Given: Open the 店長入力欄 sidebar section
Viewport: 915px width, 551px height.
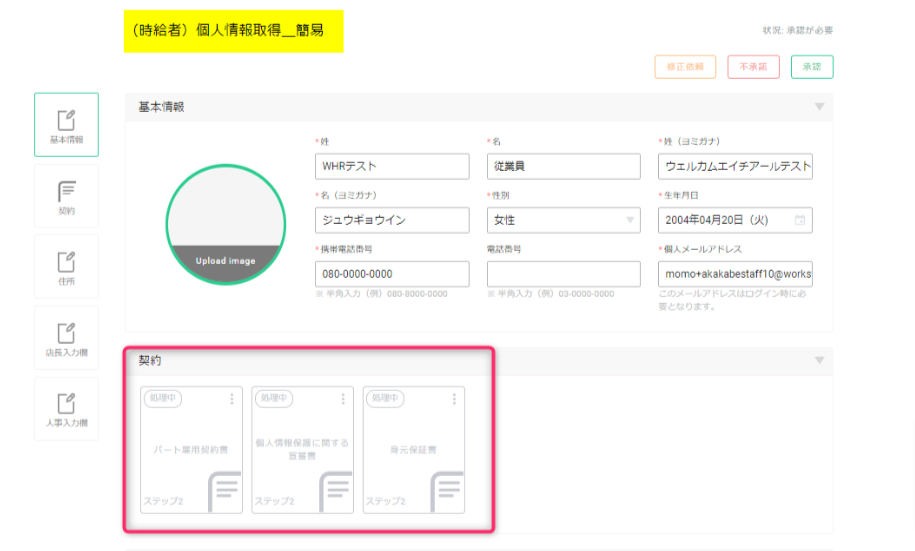Looking at the screenshot, I should 67,338.
